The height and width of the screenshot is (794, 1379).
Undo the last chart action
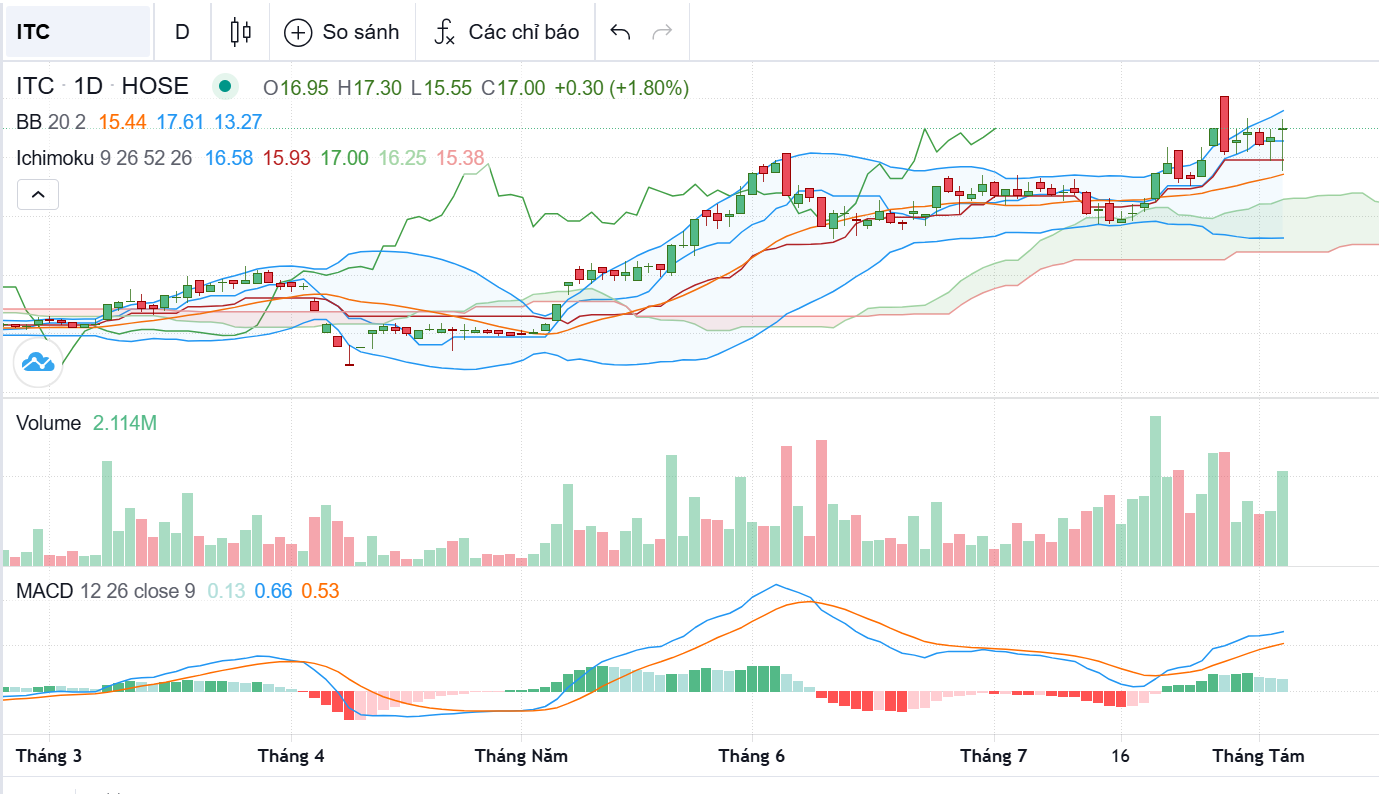click(620, 32)
